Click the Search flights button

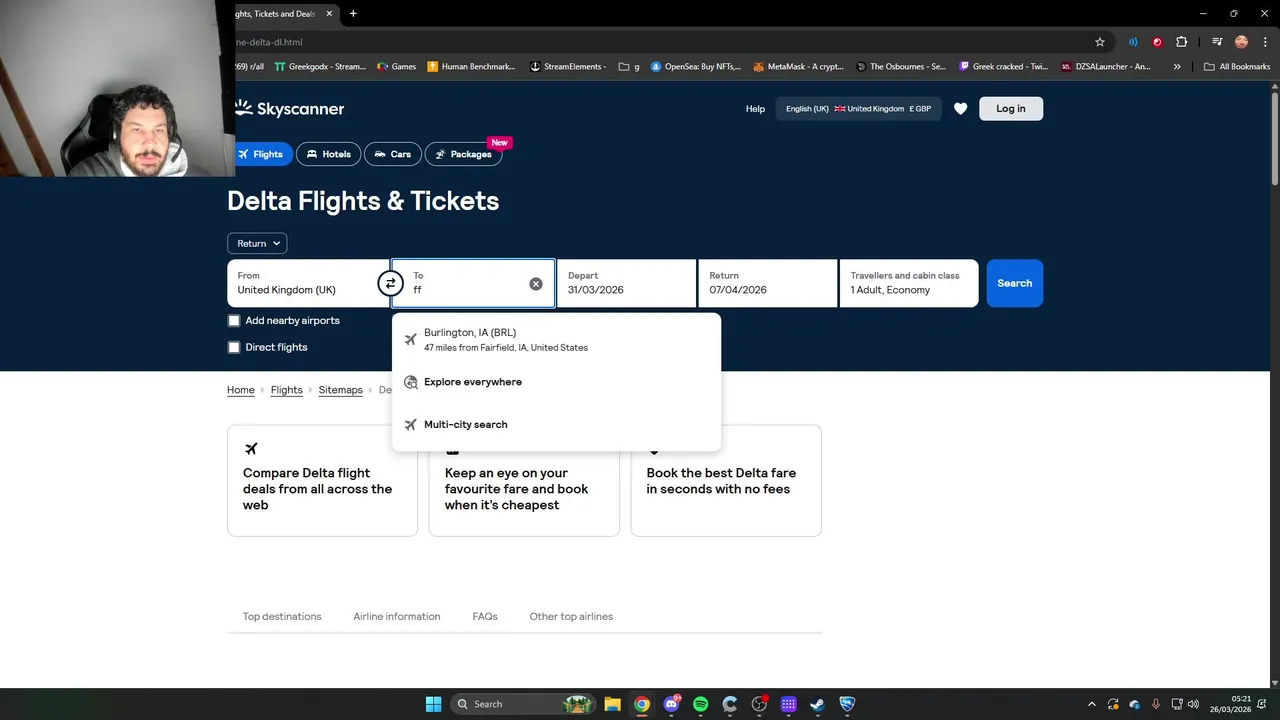click(x=1014, y=283)
